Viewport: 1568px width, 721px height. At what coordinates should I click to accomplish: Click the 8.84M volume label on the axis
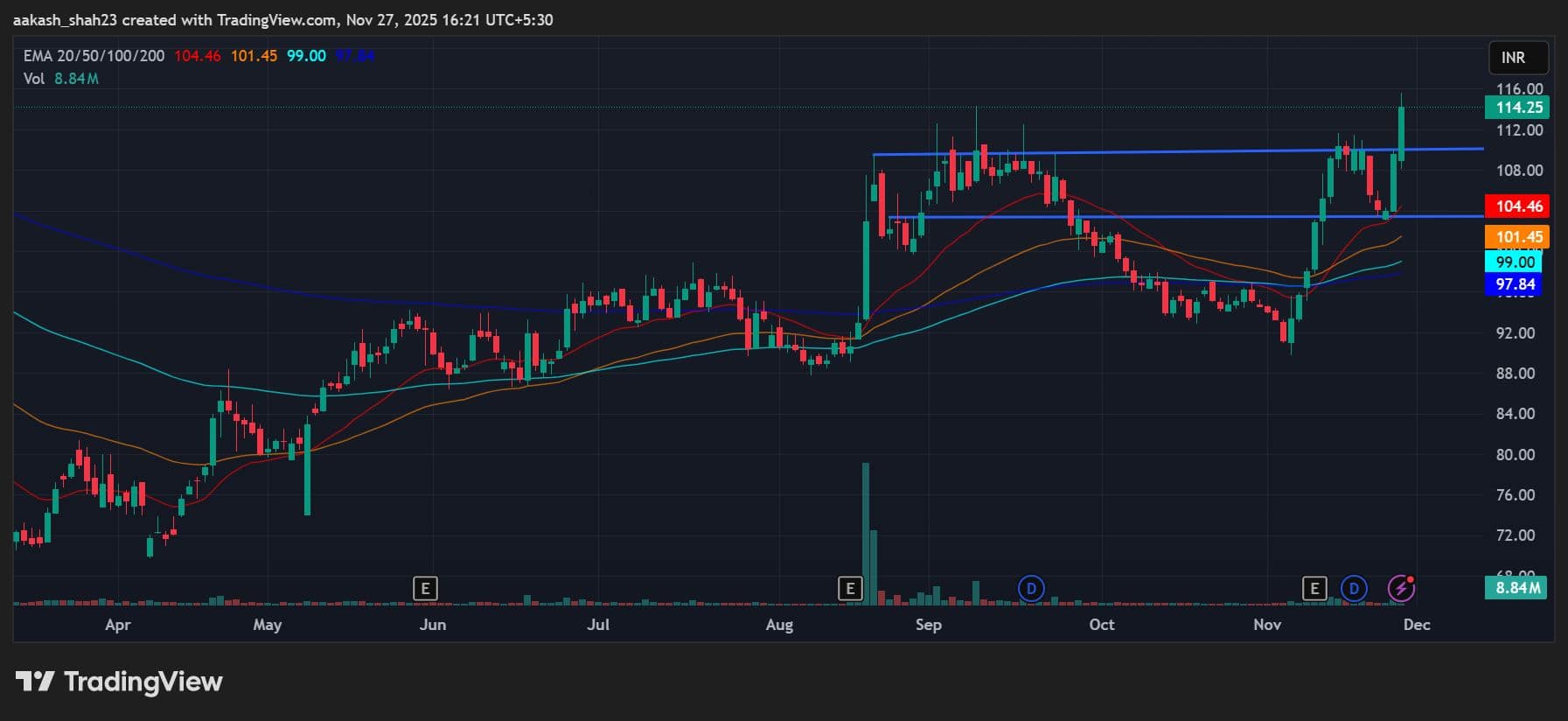[1516, 588]
